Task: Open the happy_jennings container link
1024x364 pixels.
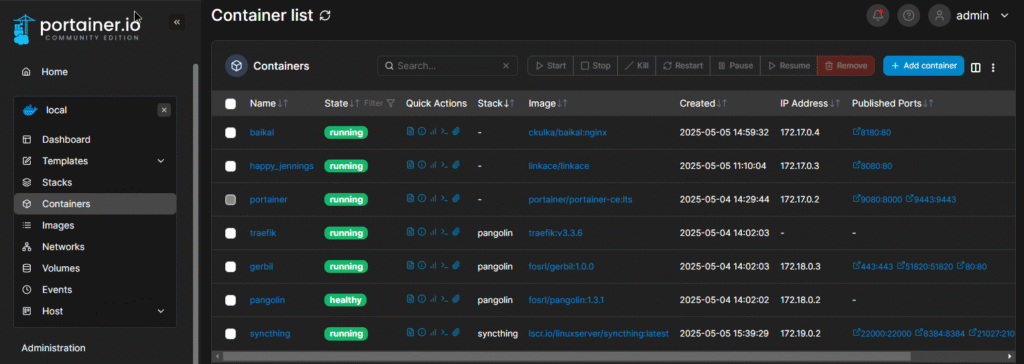Action: 281,166
